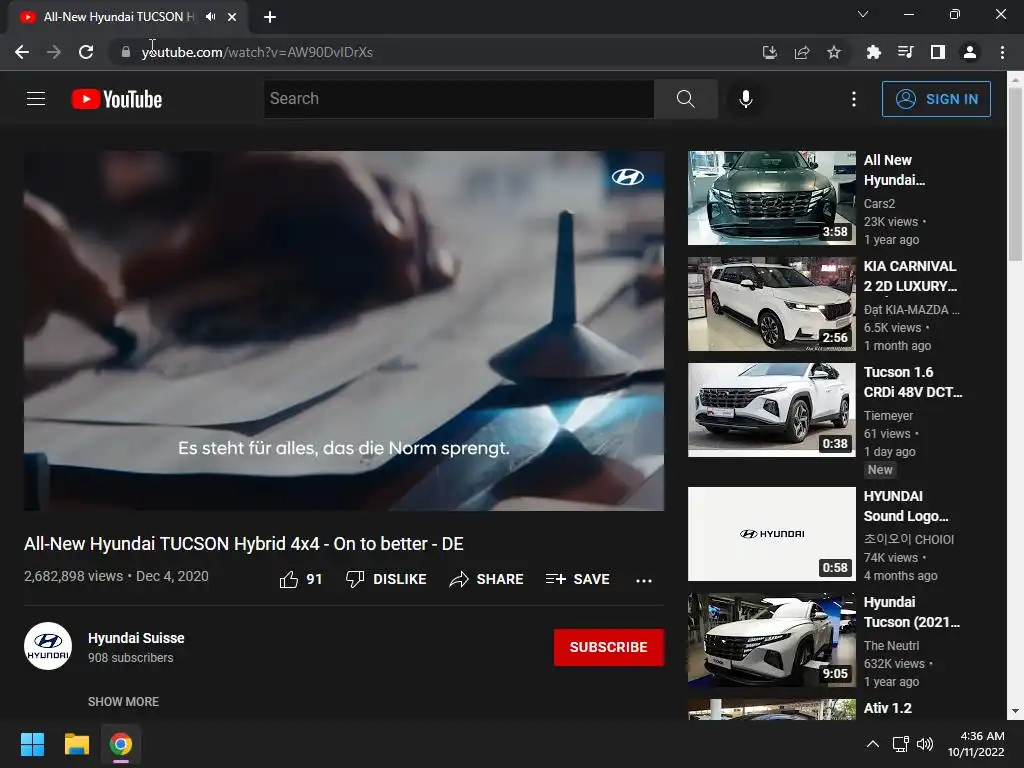Click title 'KIA CARNIVAL 2 2D LUXURY'
Viewport: 1024px width, 768px height.
pos(910,276)
